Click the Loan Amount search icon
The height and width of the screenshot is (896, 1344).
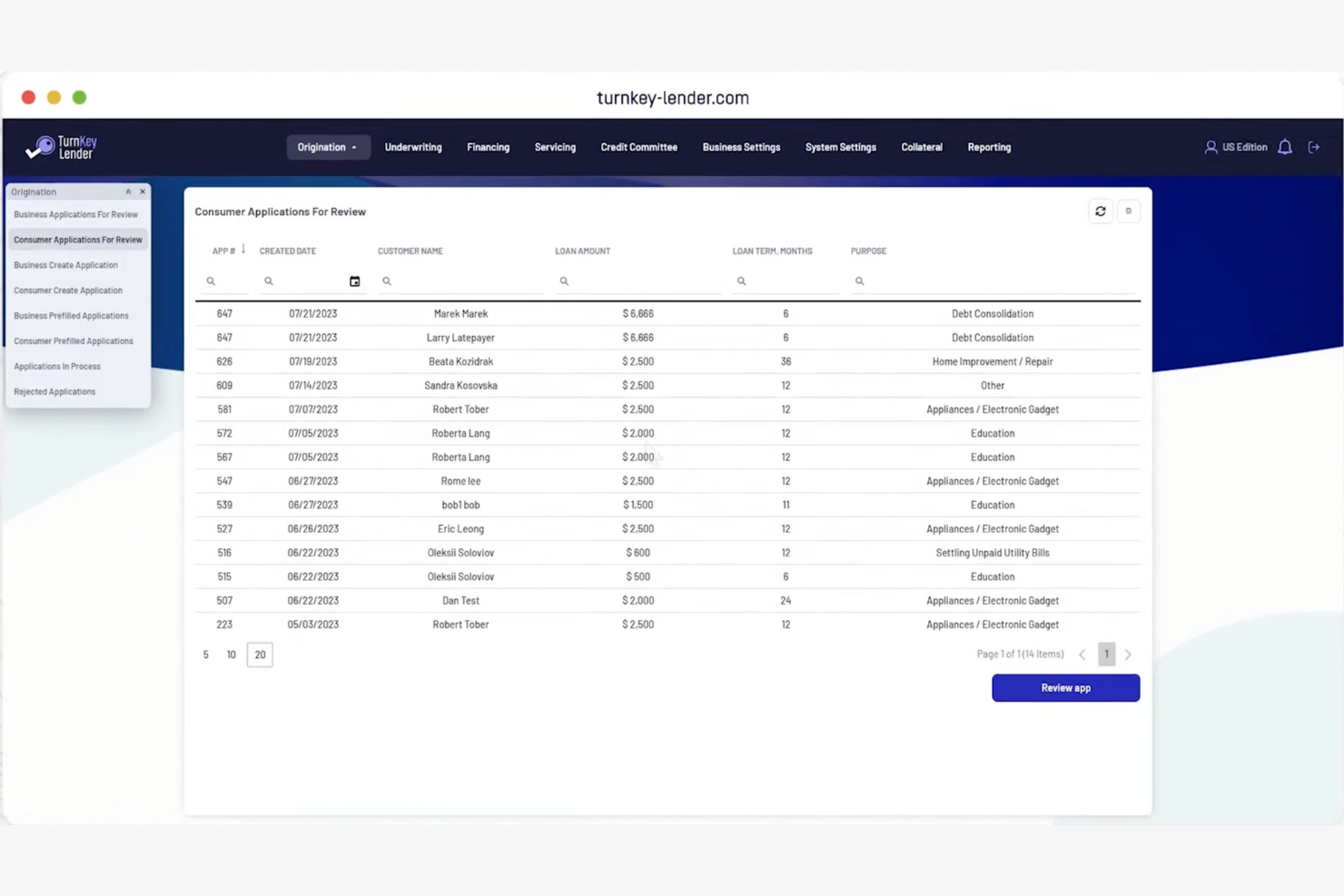click(563, 281)
